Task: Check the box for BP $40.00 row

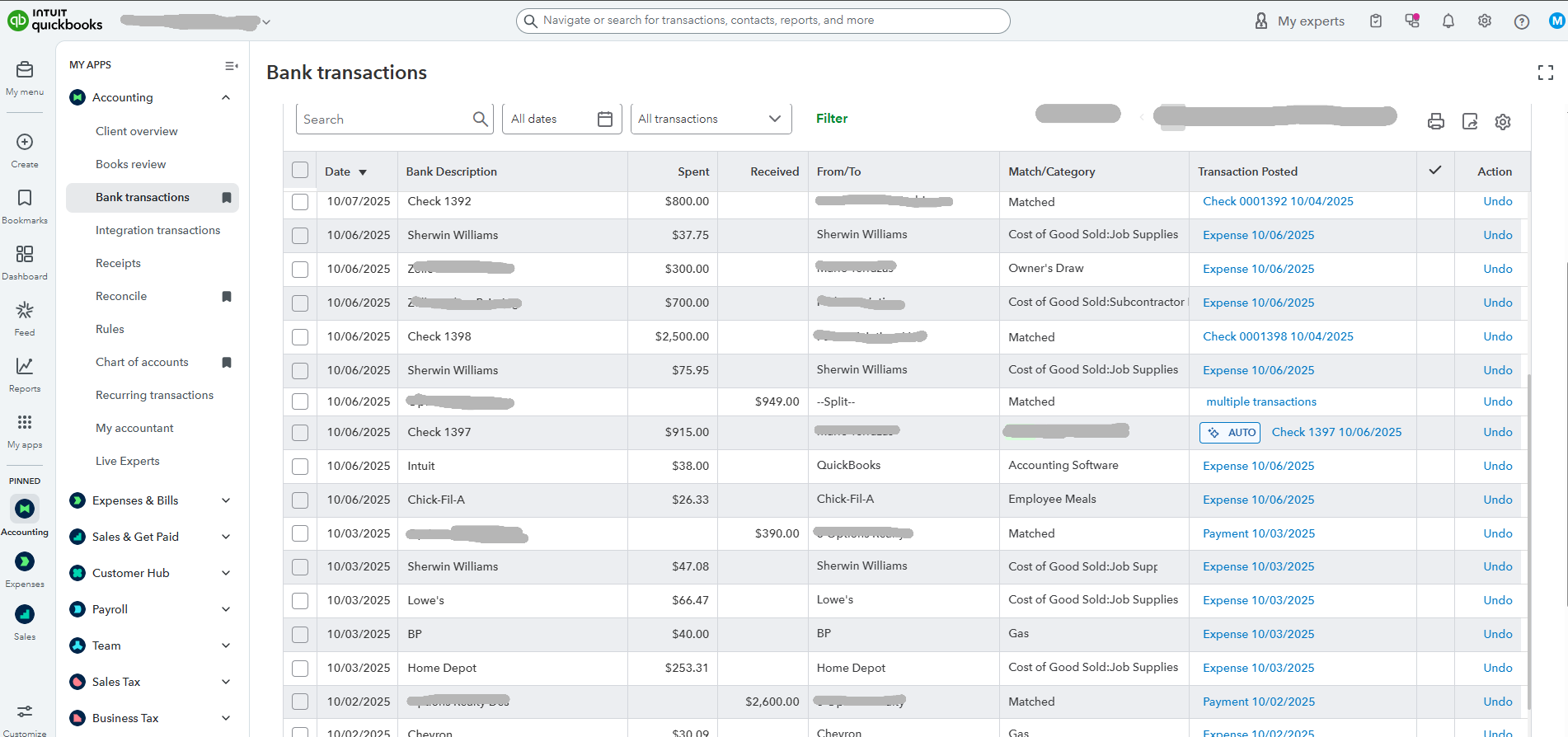Action: 300,635
